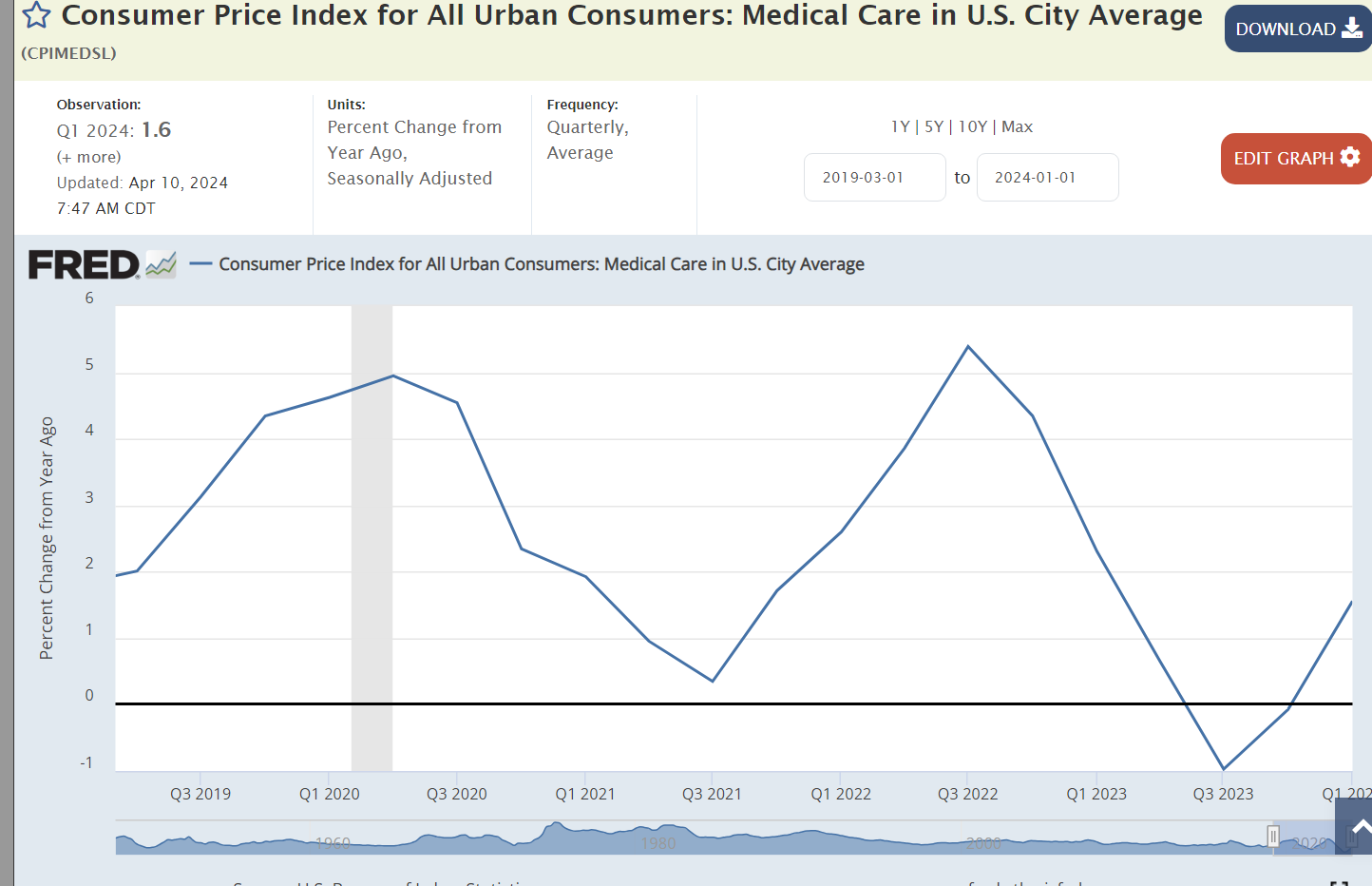The image size is (1372, 886).
Task: Click the start date field 2019-03-01
Action: [874, 178]
